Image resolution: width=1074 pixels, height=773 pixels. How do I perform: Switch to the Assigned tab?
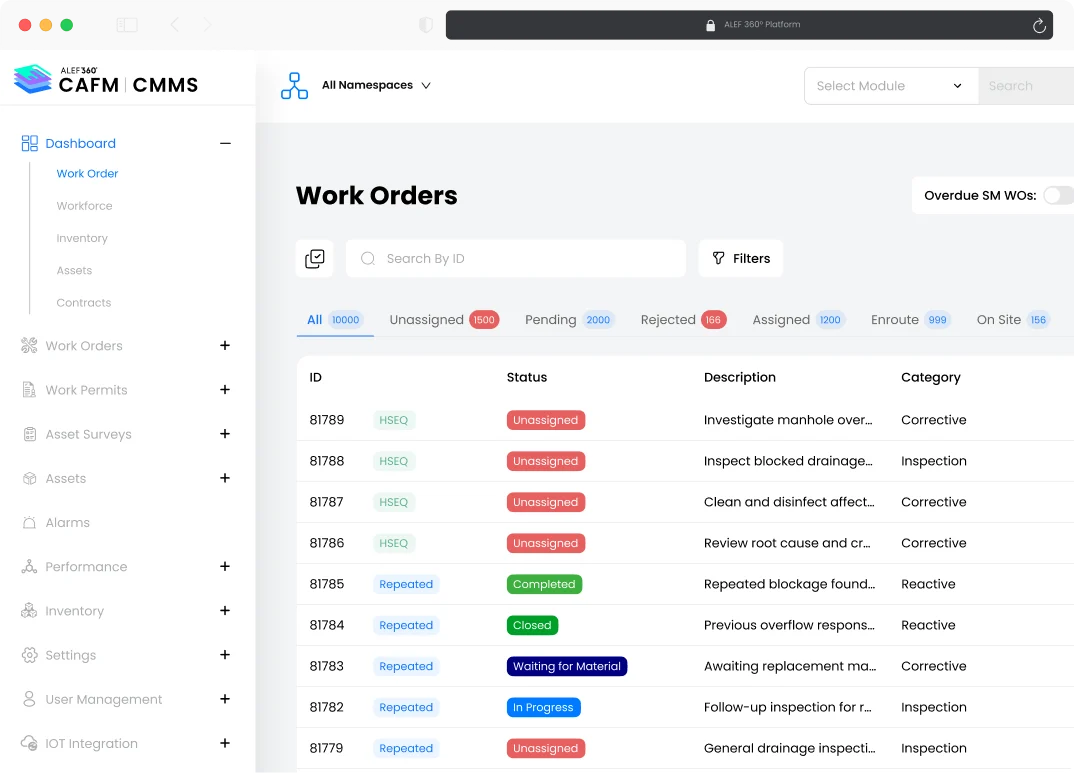pyautogui.click(x=799, y=320)
